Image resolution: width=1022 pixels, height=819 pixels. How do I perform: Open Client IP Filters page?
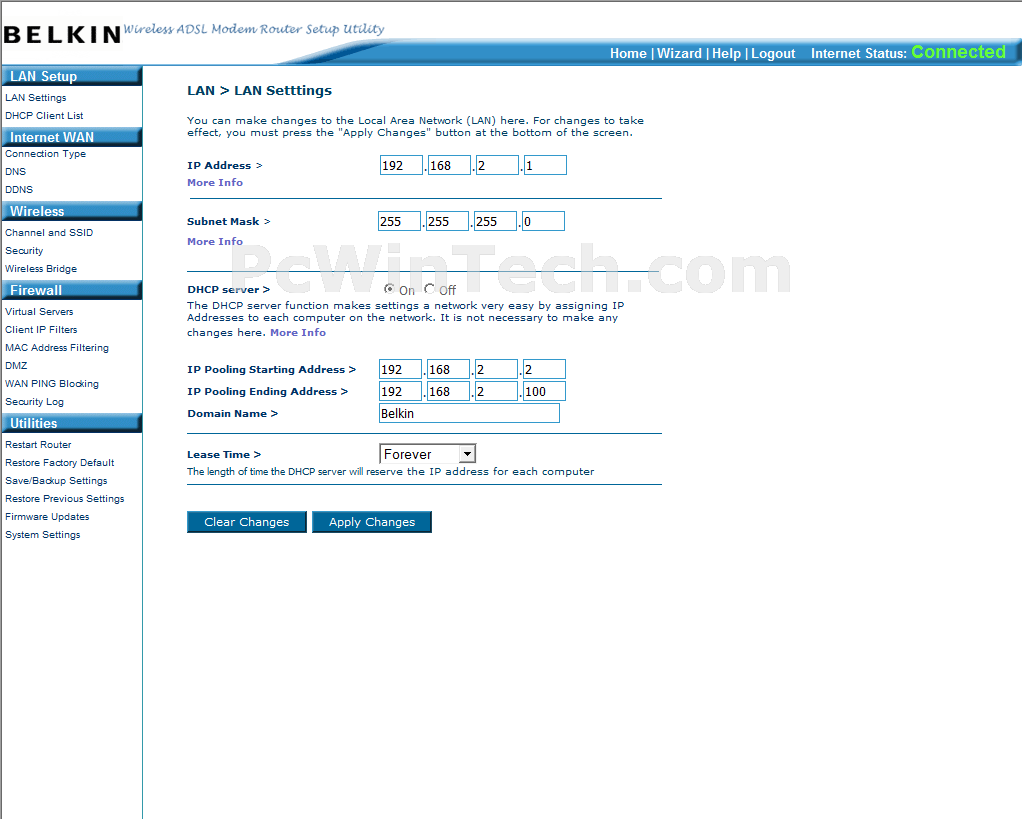point(41,330)
